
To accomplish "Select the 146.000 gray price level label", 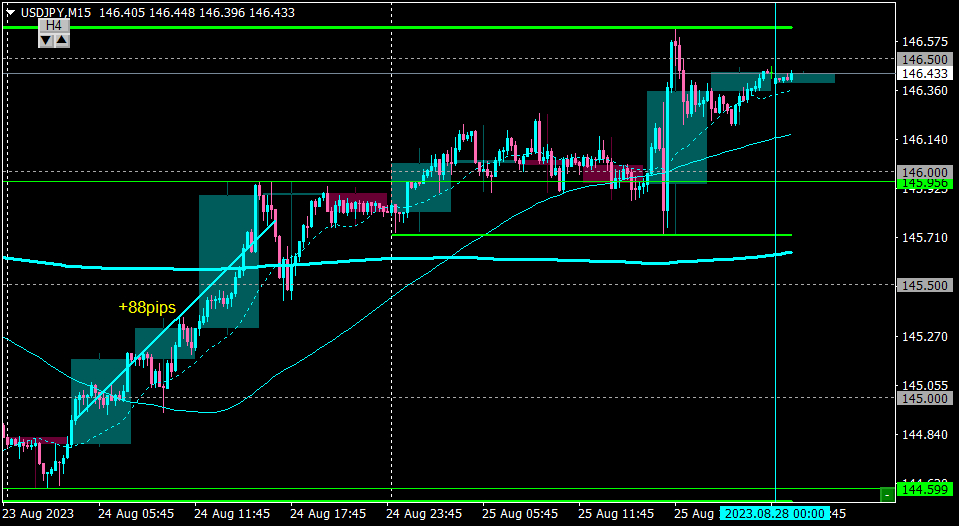I will [x=925, y=172].
